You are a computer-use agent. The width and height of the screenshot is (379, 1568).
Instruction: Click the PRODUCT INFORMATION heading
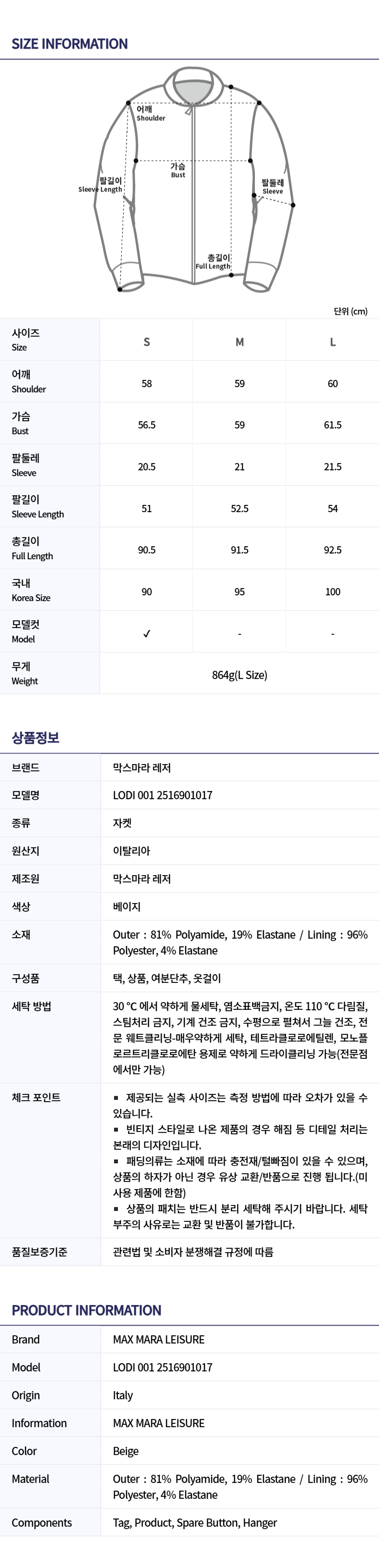click(87, 1311)
